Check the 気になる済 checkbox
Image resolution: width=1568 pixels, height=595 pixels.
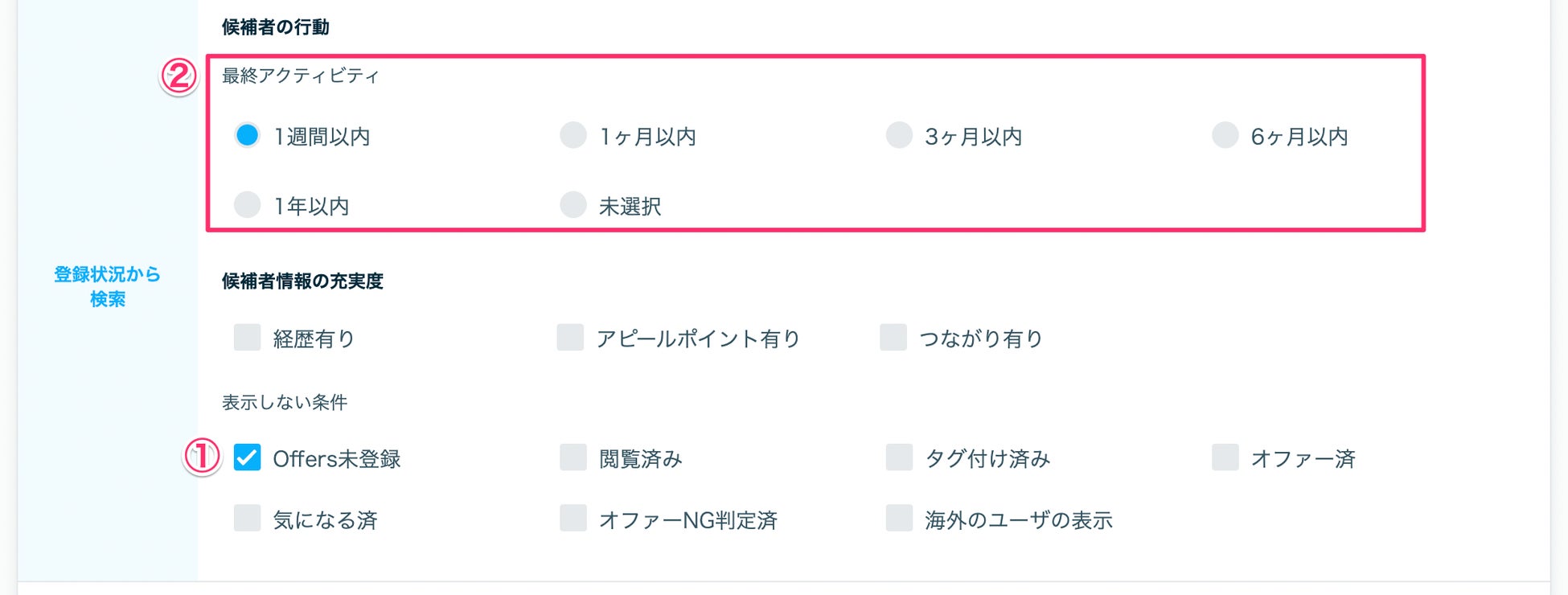(247, 519)
